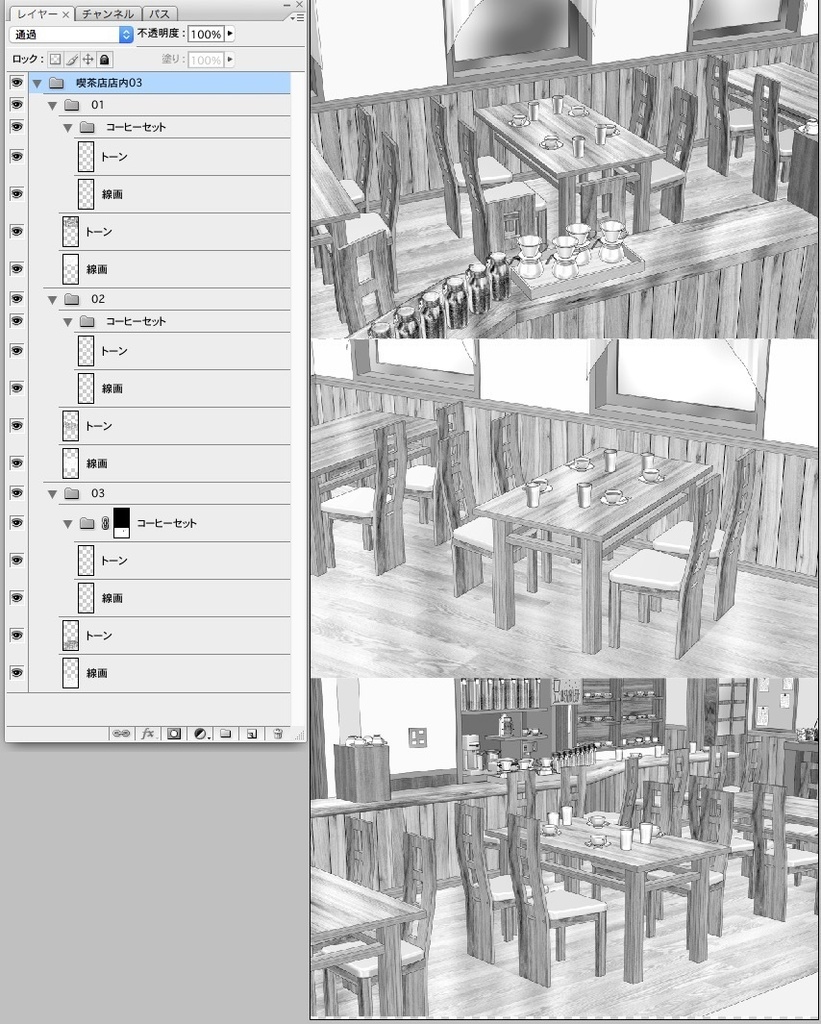Collapse the 03 group triangle
This screenshot has width=821, height=1024.
tap(51, 493)
